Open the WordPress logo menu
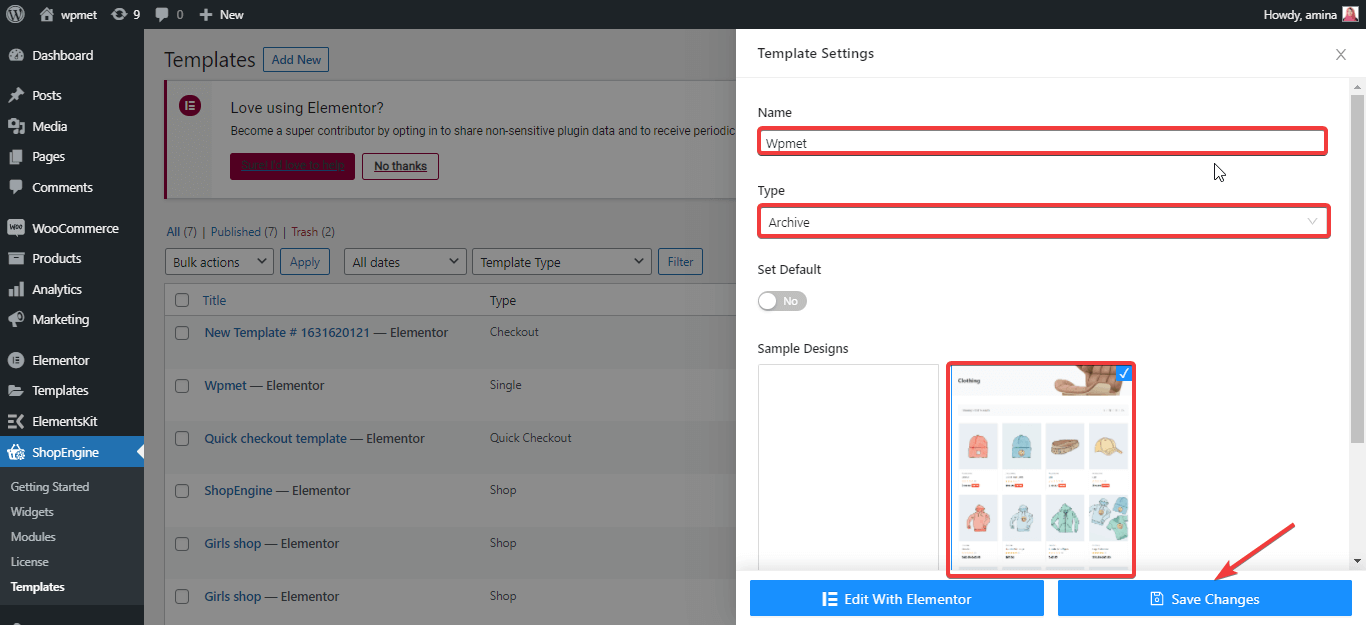 tap(15, 14)
